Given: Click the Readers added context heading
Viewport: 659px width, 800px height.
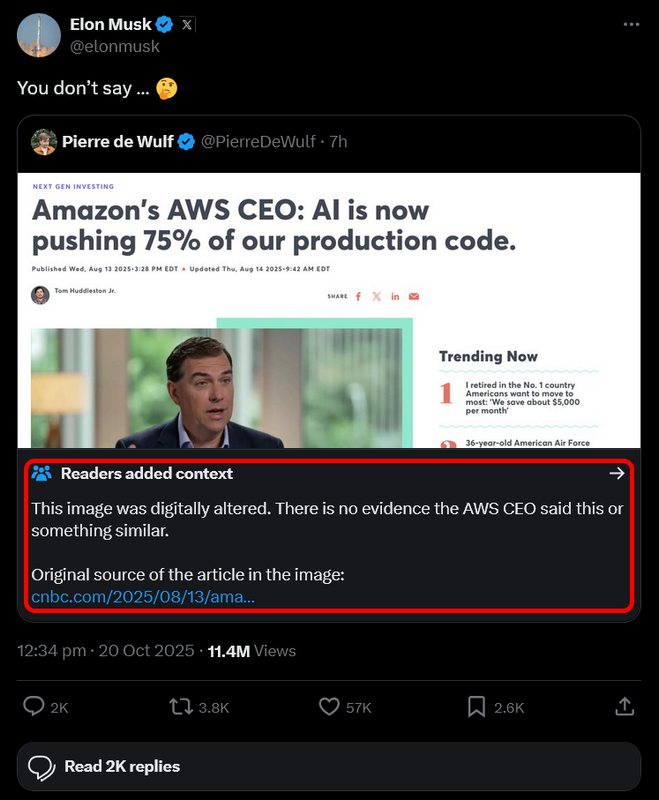Looking at the screenshot, I should coord(147,473).
